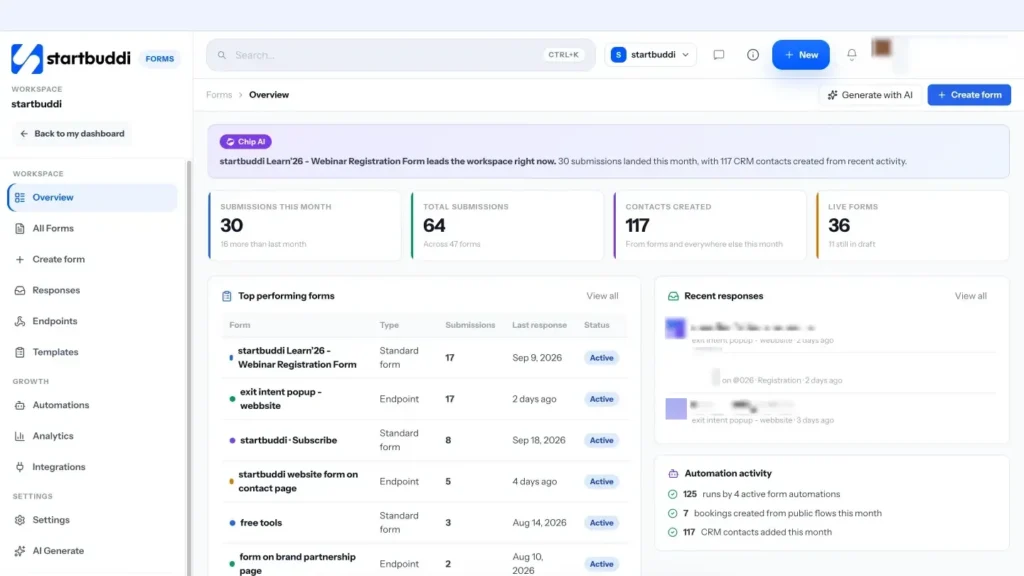The image size is (1024, 576).
Task: Open notifications bell icon
Action: [852, 55]
